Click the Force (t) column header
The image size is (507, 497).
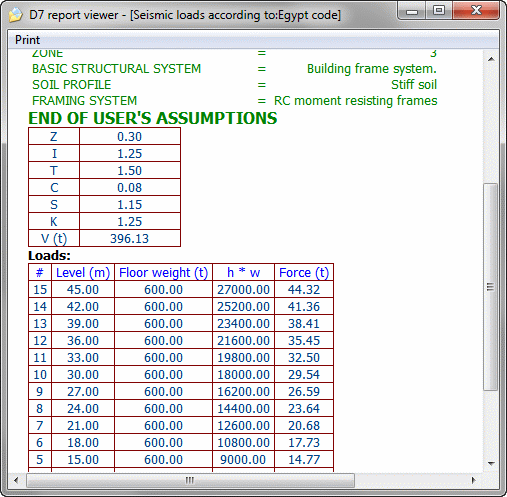tap(304, 272)
